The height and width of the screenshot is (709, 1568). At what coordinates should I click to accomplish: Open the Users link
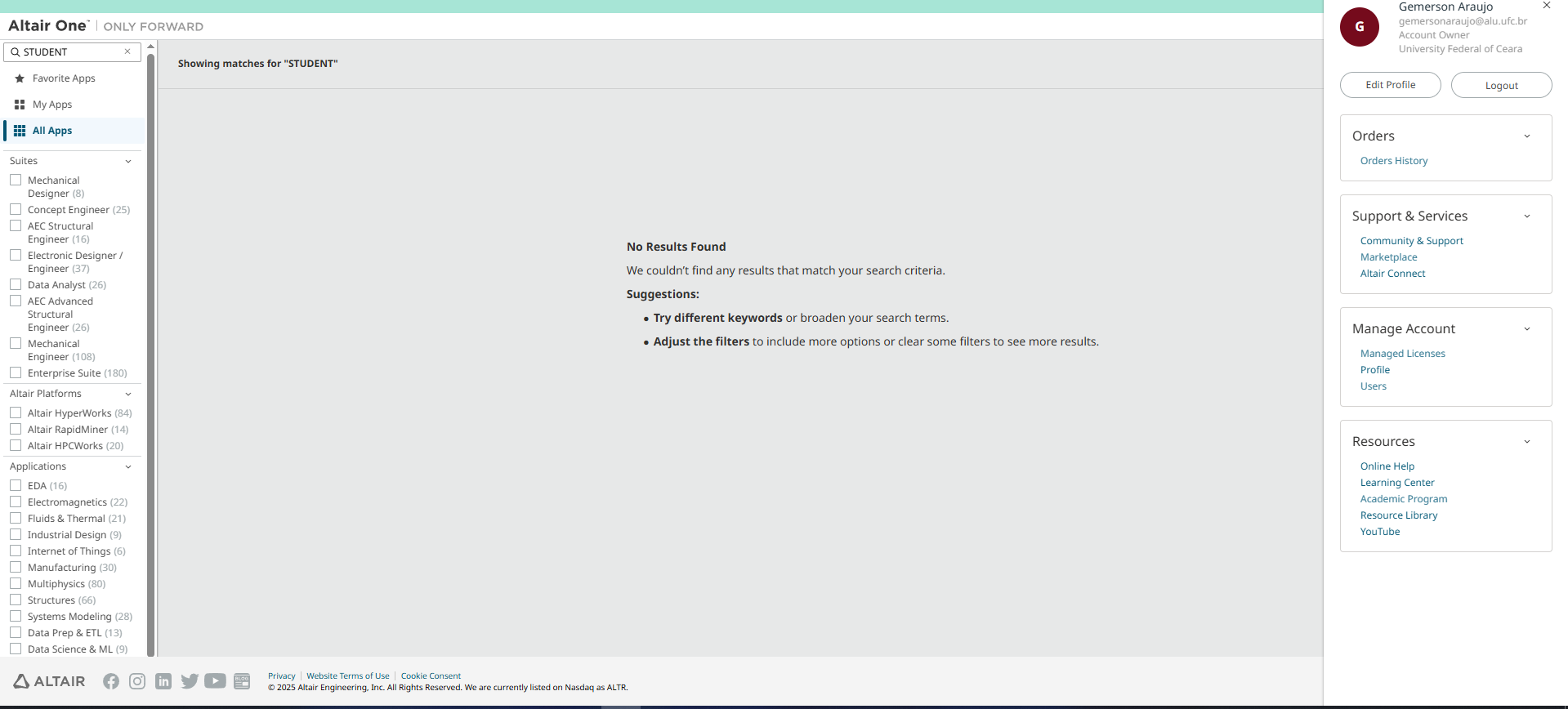click(1374, 386)
